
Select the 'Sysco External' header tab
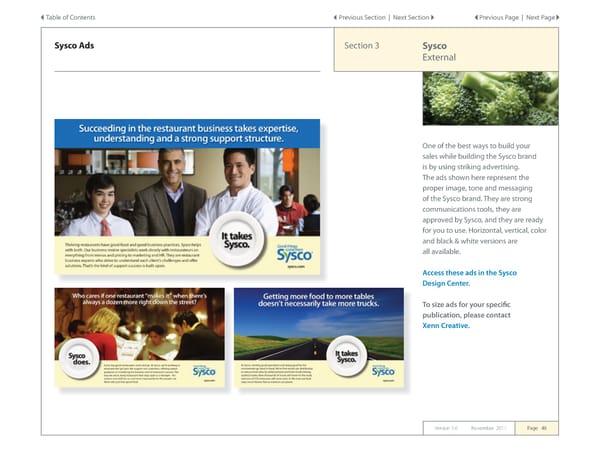click(x=438, y=52)
